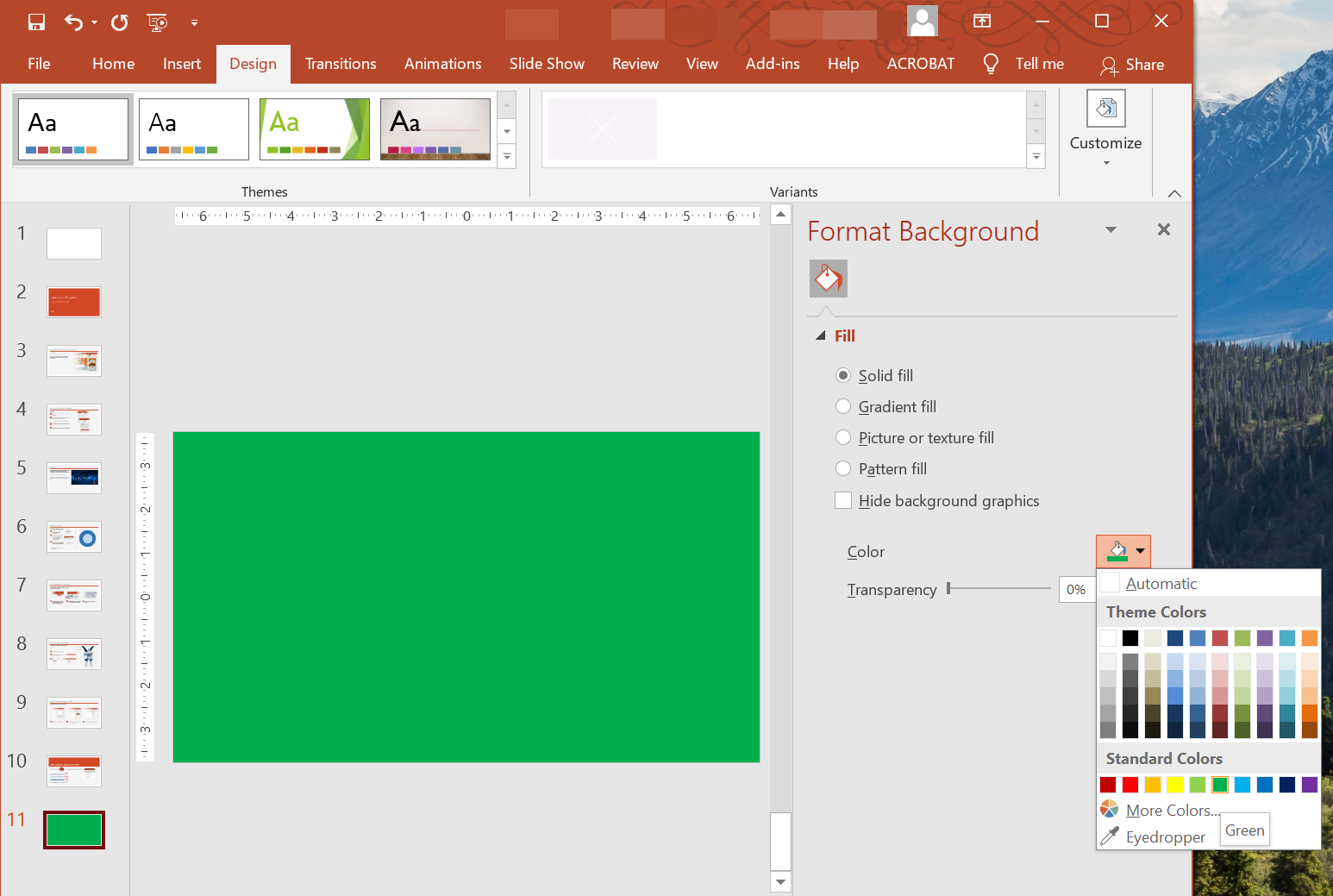Start slideshow from beginning icon
Screen dimensions: 1333x896
click(x=157, y=22)
